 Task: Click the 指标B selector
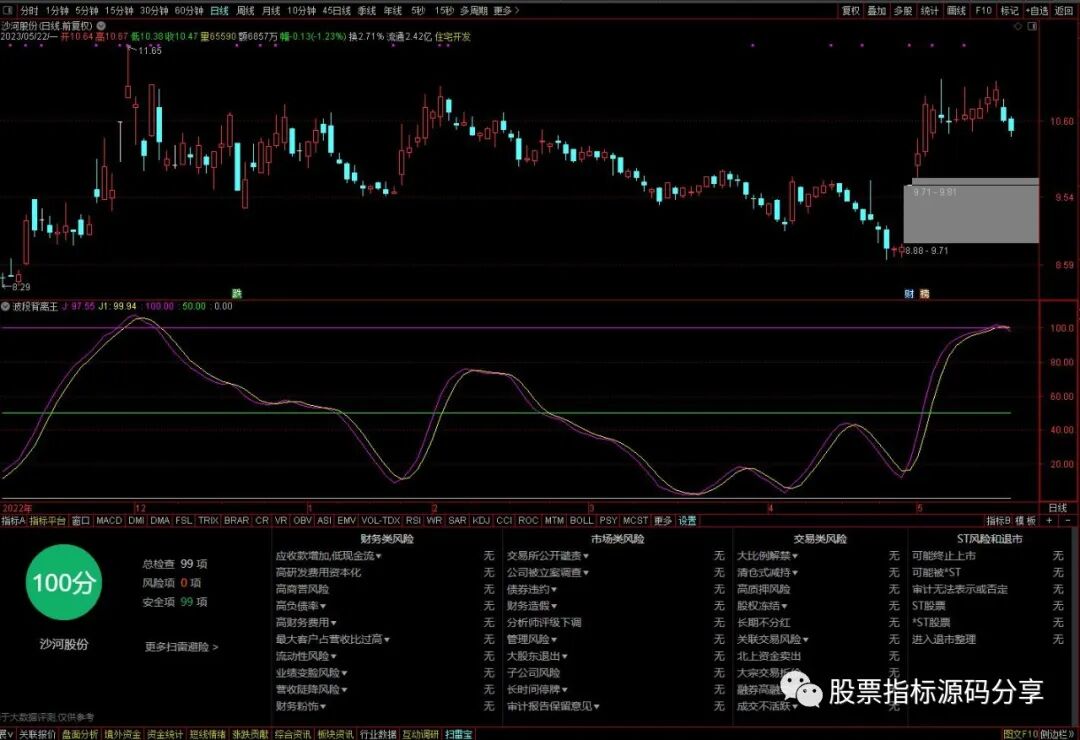[x=999, y=521]
